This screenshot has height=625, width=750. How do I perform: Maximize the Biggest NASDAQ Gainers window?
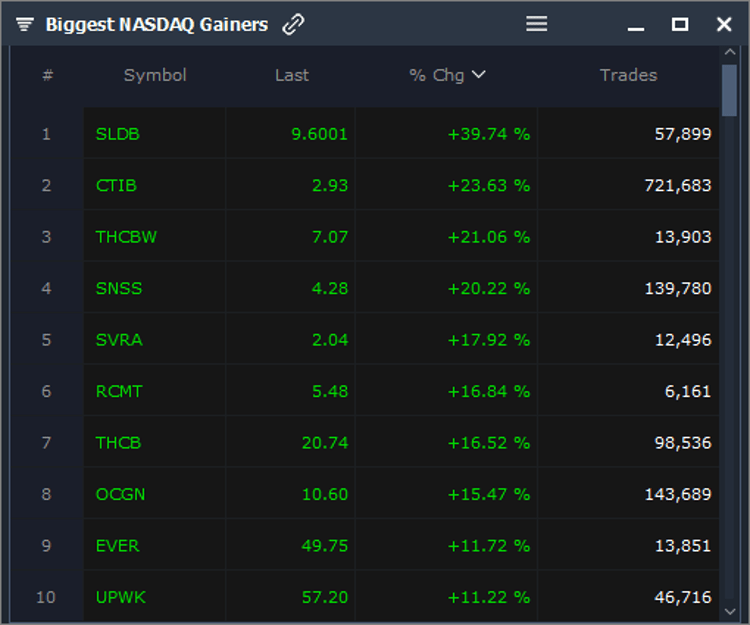click(680, 24)
